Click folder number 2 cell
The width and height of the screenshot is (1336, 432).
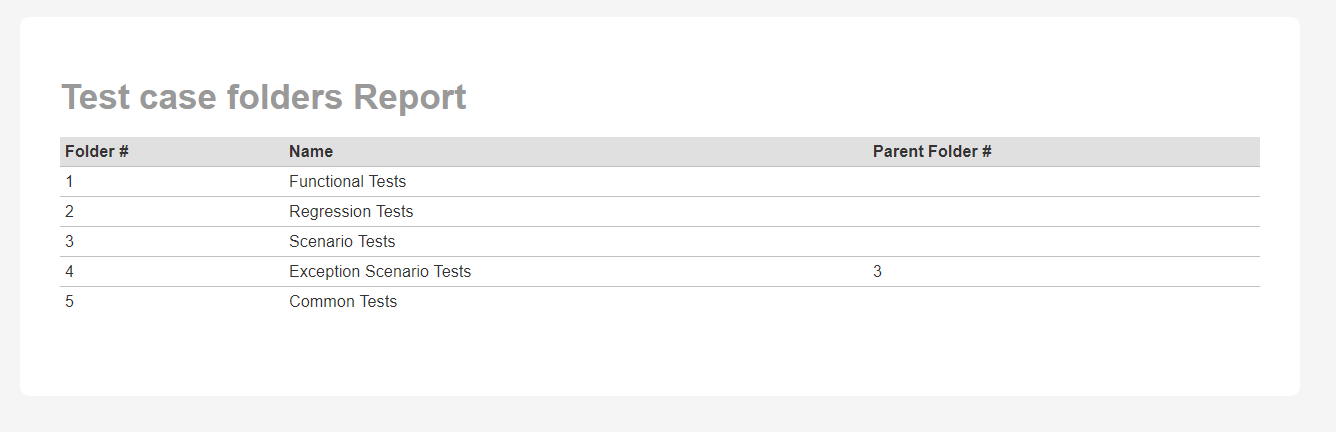click(70, 212)
